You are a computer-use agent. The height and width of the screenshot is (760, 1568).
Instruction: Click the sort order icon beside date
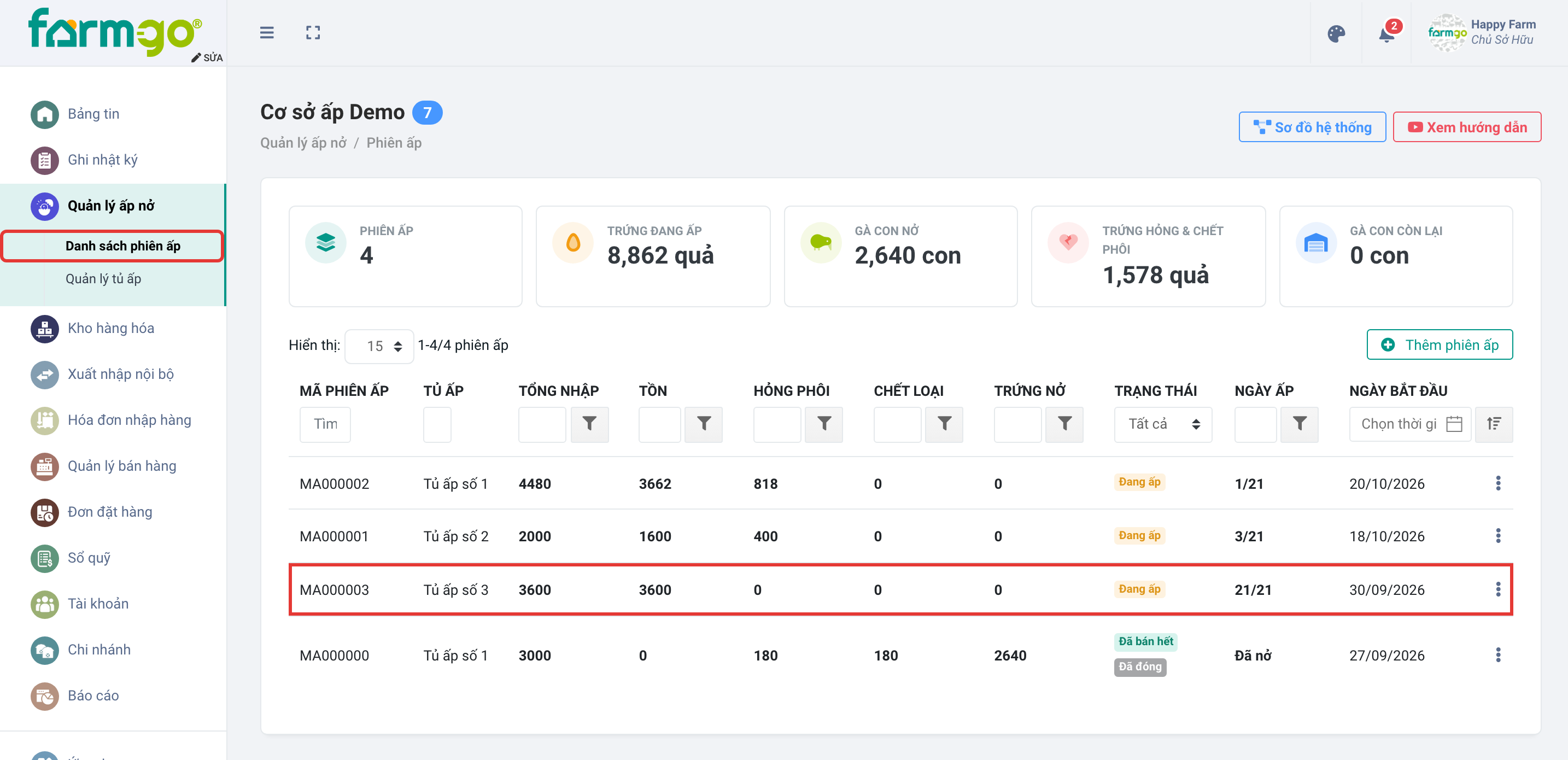(x=1494, y=424)
